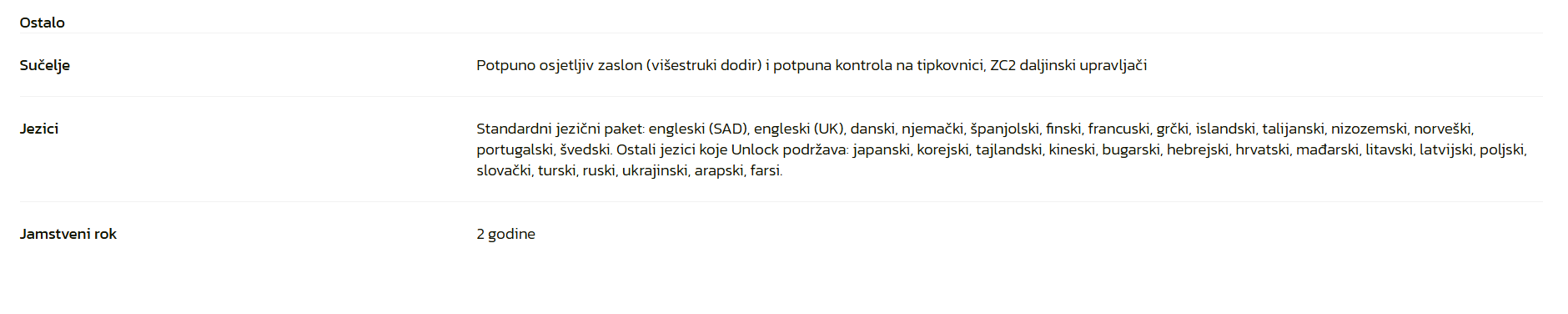Click Potpuno osjetljiv zaslon text
Image resolution: width=1568 pixels, height=314 pixels.
[559, 65]
